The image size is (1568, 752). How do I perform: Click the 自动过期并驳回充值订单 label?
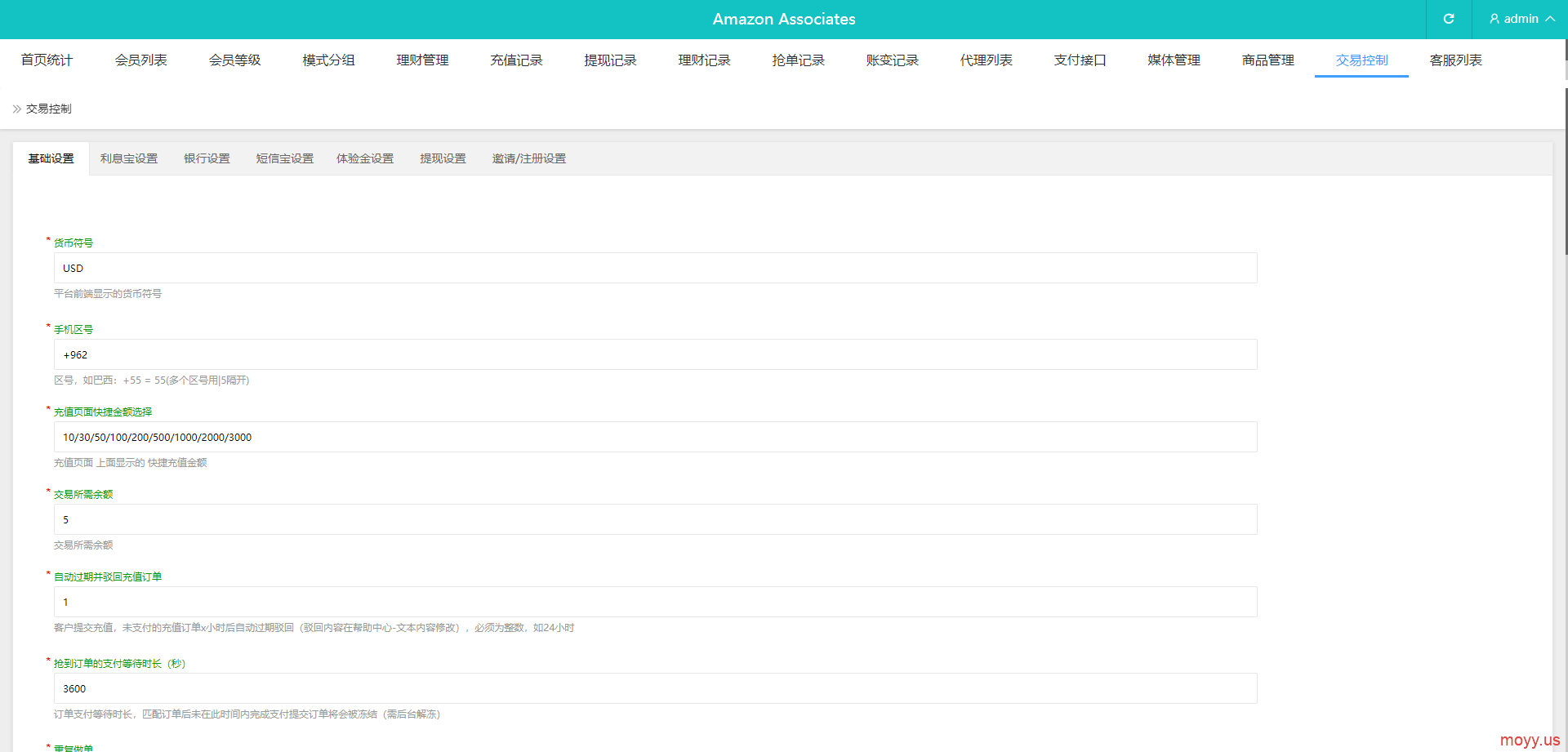pyautogui.click(x=108, y=576)
